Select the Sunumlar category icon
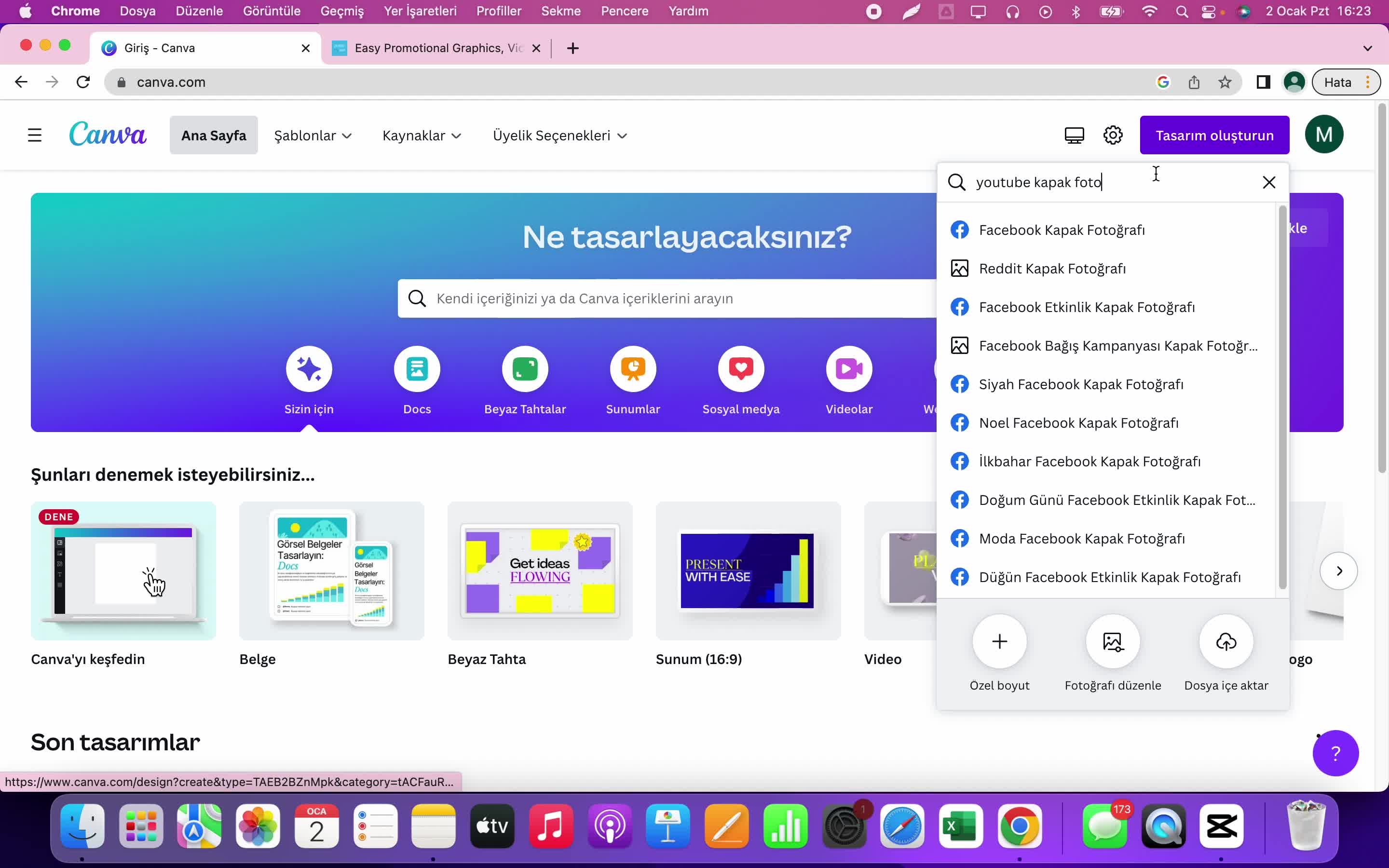 [633, 368]
